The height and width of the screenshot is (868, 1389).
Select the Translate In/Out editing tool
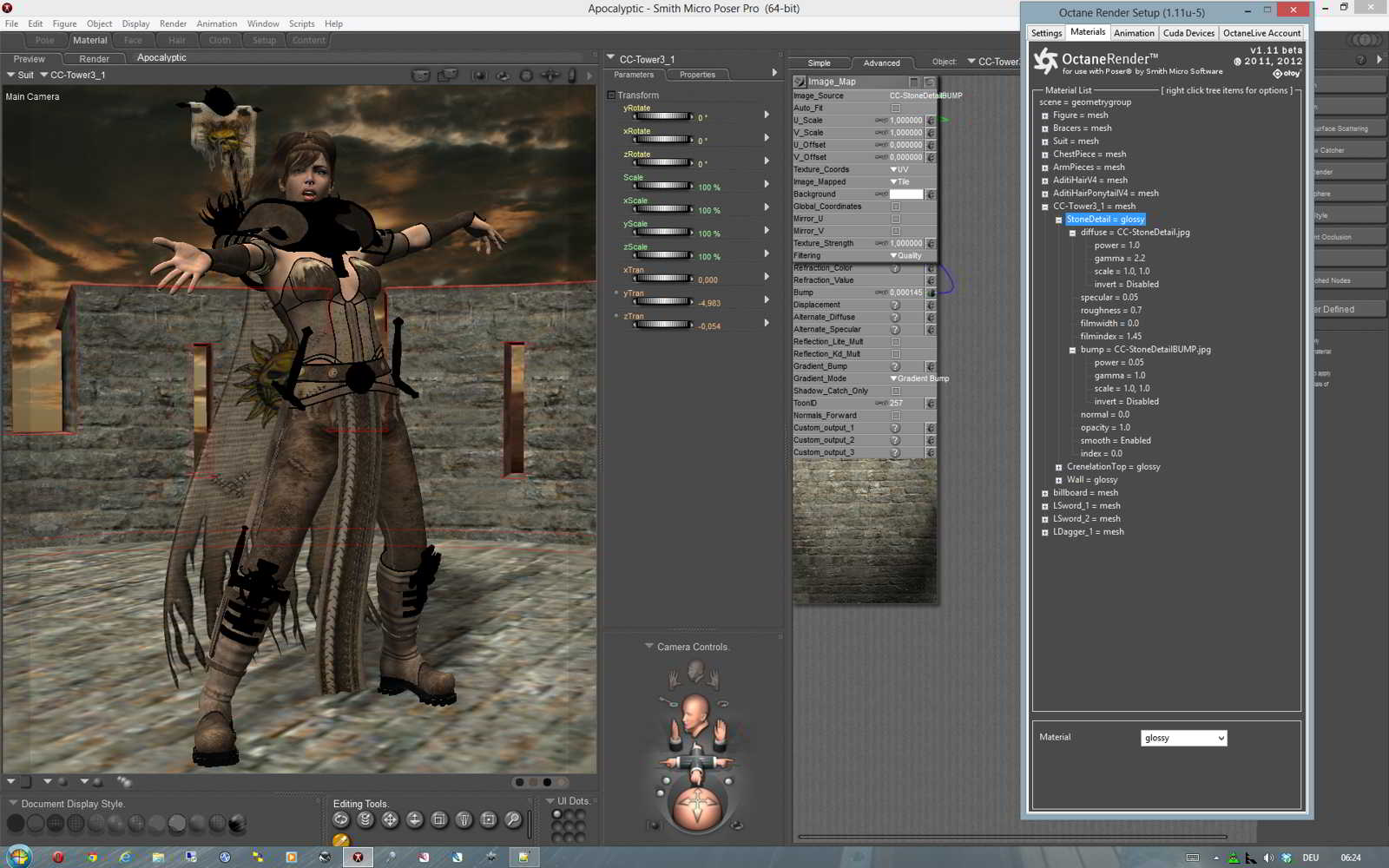415,819
